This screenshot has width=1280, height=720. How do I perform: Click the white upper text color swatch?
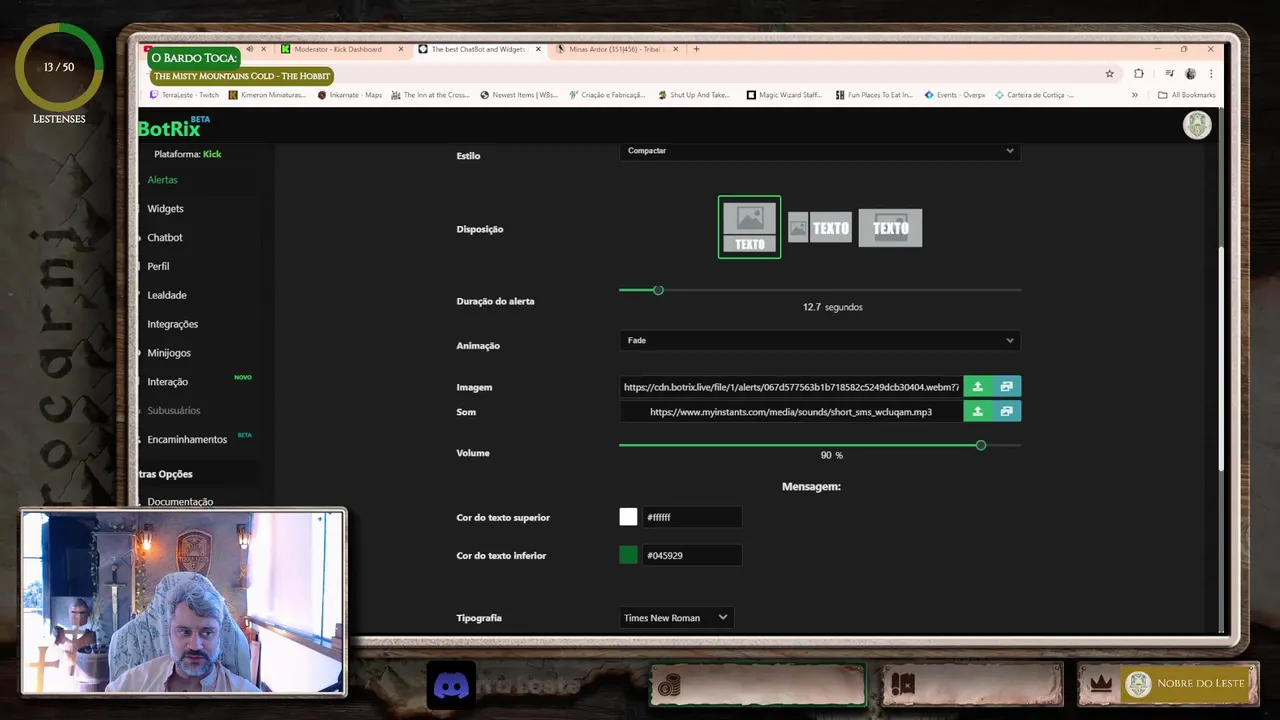(628, 517)
